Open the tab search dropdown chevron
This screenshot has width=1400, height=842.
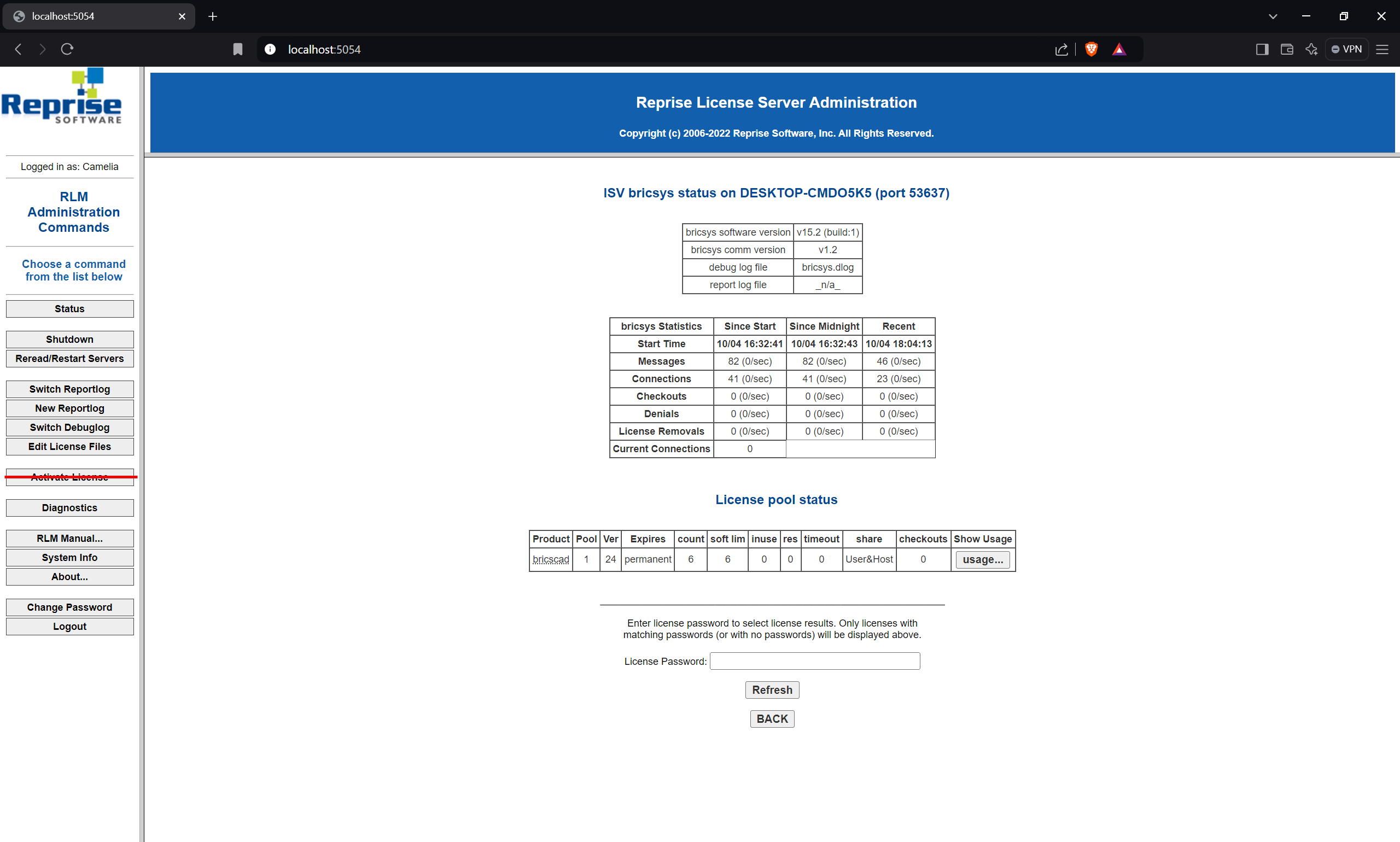point(1273,16)
